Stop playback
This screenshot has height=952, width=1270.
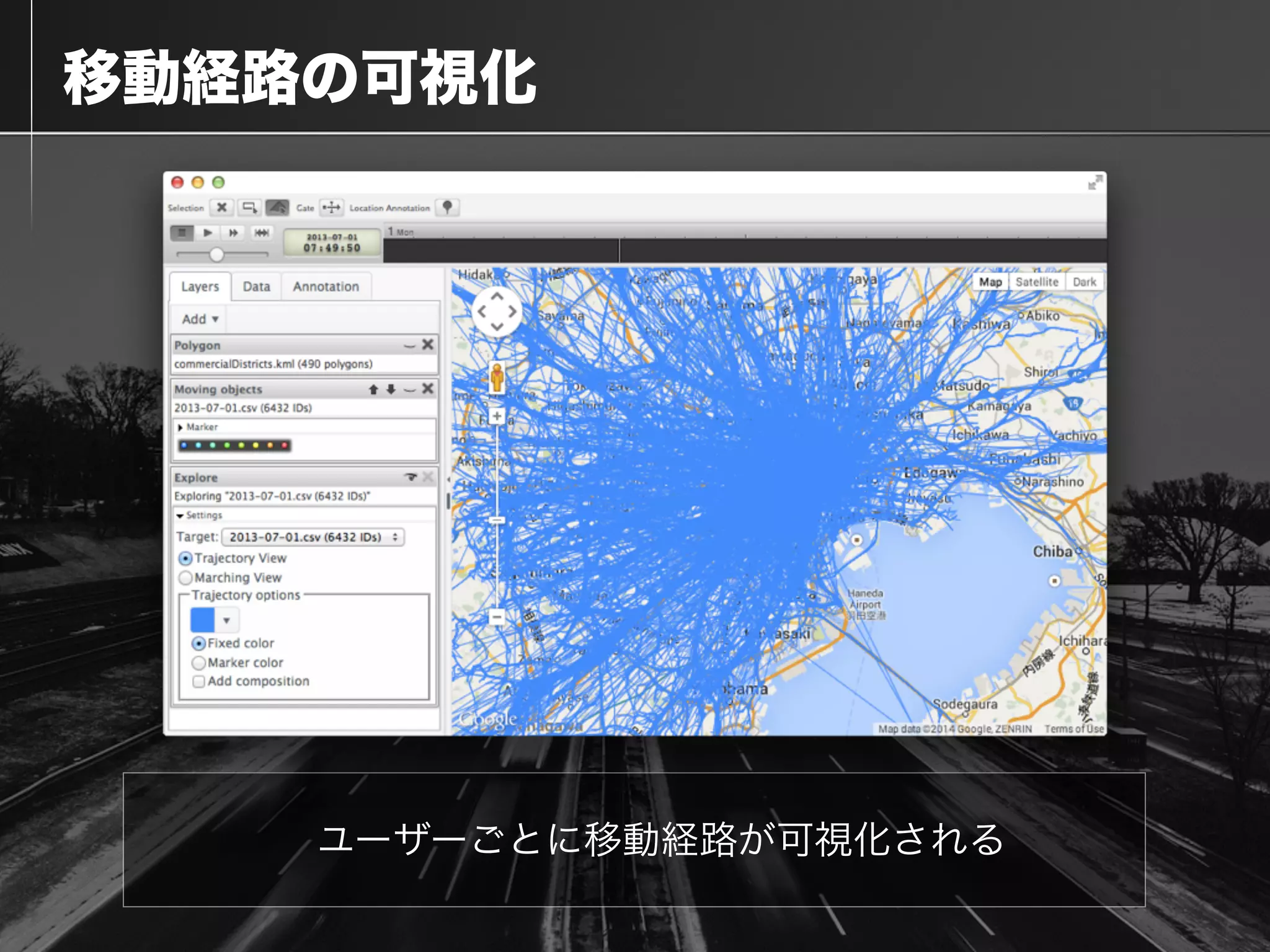[182, 233]
